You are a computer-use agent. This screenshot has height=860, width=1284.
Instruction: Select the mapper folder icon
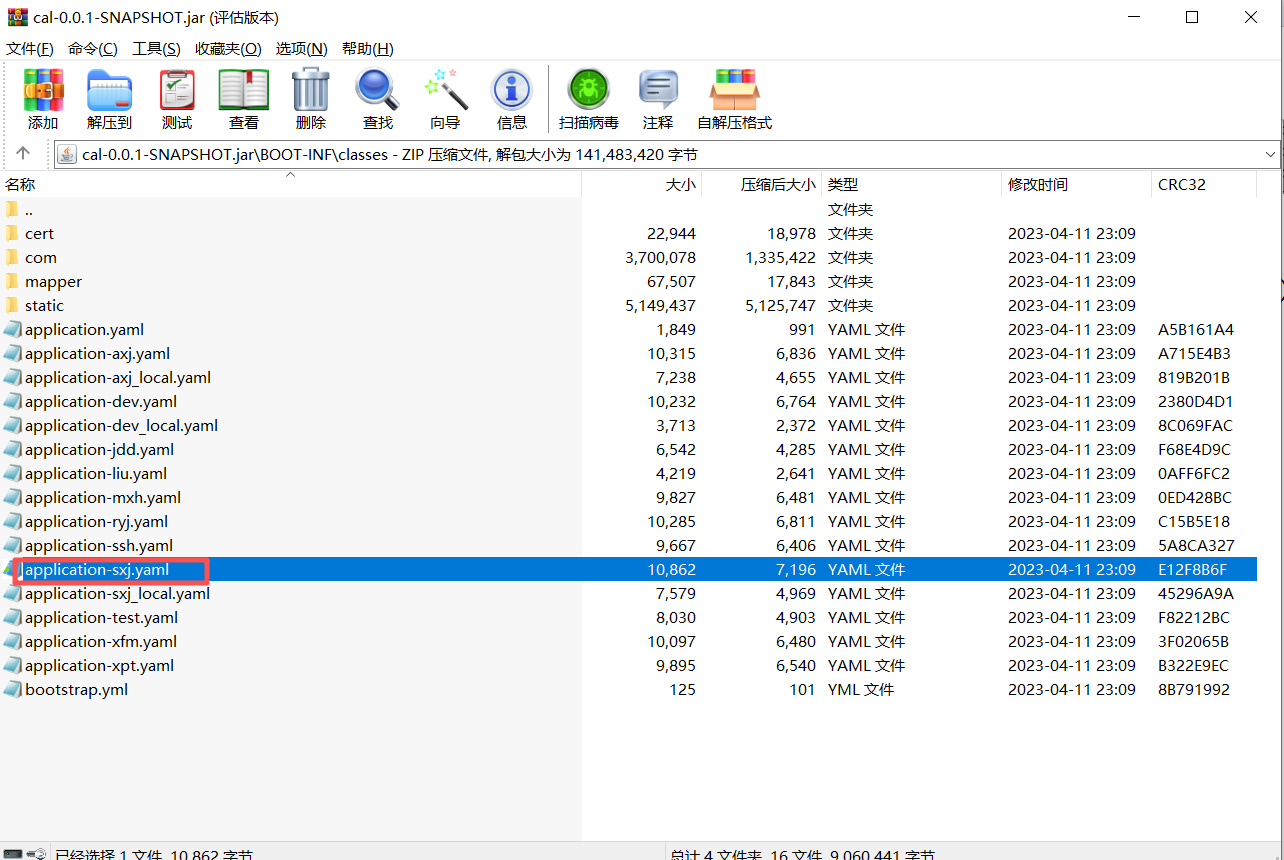[x=12, y=281]
